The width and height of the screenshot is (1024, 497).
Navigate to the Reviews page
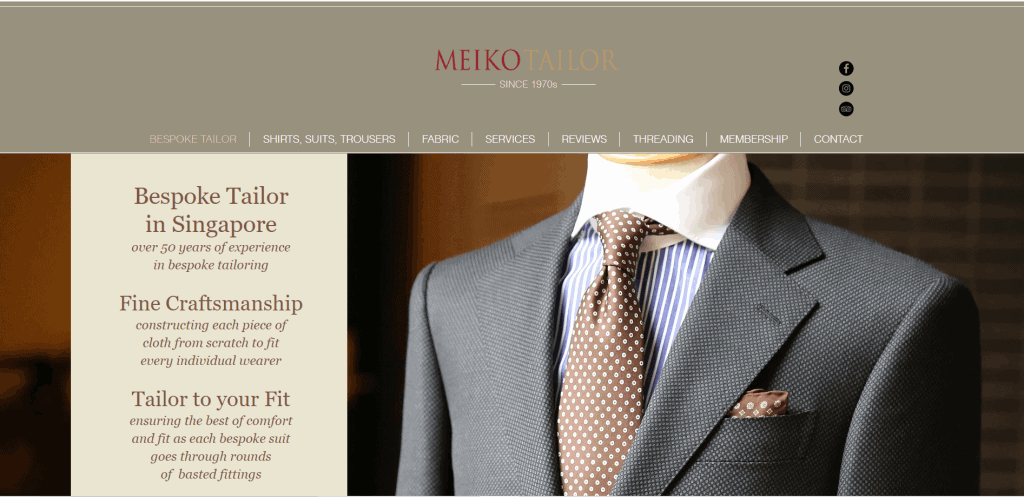coord(584,139)
